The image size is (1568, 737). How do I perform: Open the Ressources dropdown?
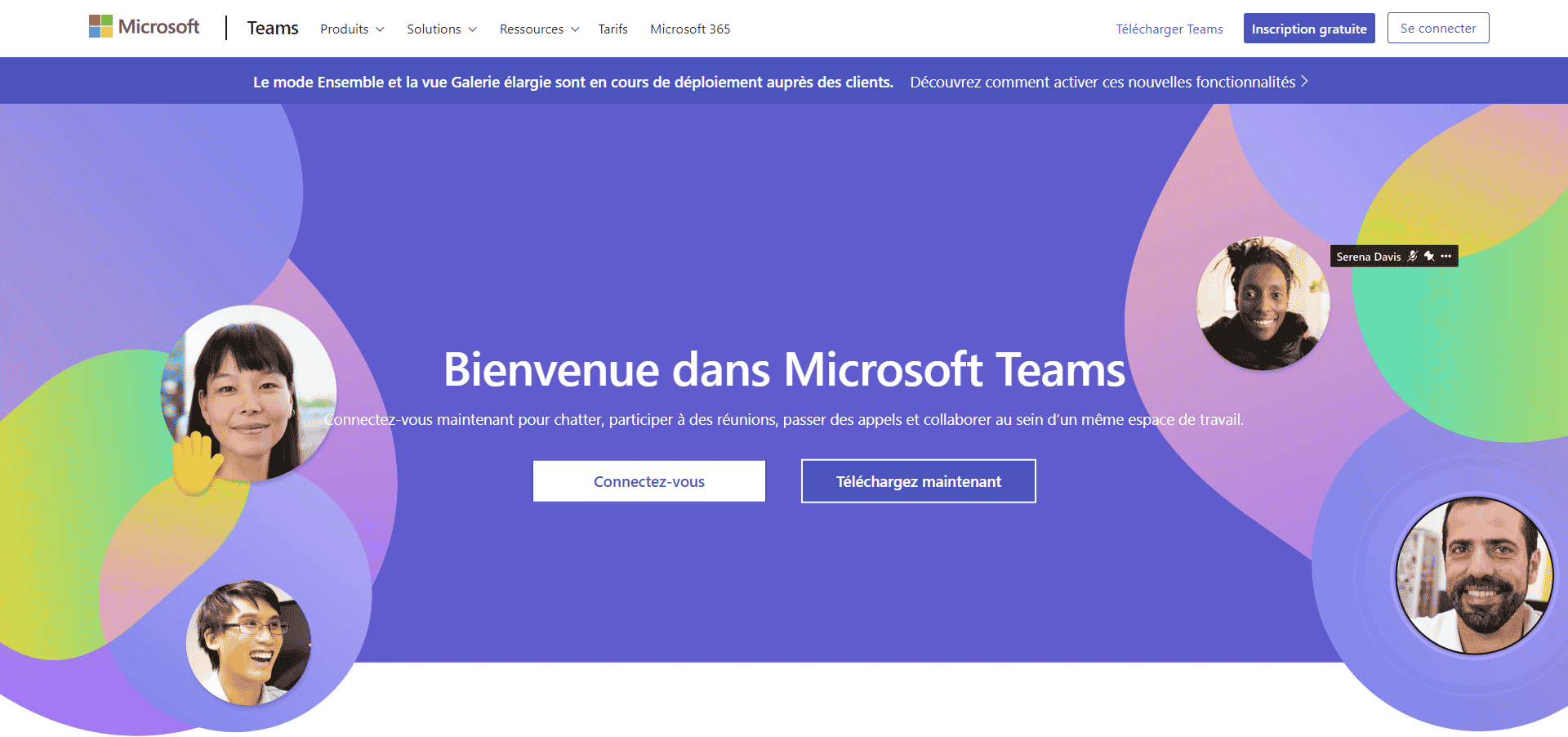click(538, 29)
